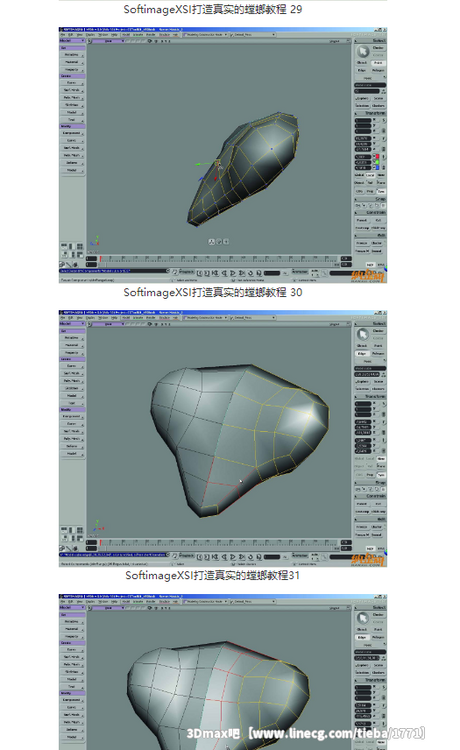Click fourth icon in top screenshot's Snap row

coord(377,206)
